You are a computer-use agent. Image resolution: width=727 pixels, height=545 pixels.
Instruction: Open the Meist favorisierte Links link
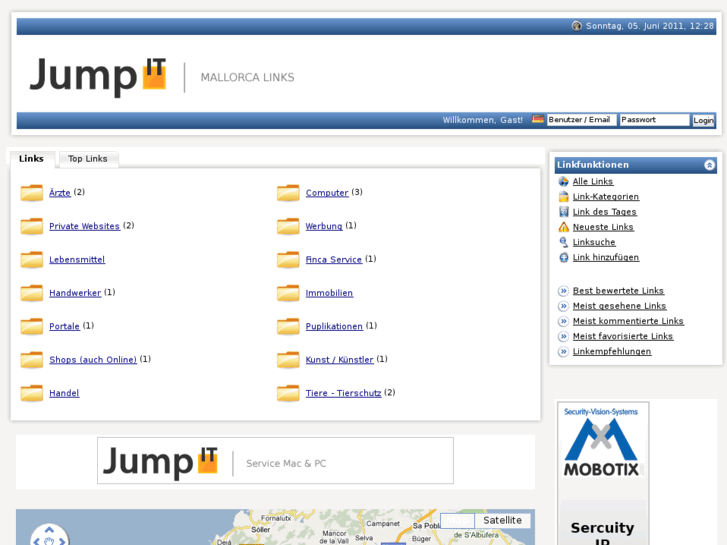[x=623, y=336]
